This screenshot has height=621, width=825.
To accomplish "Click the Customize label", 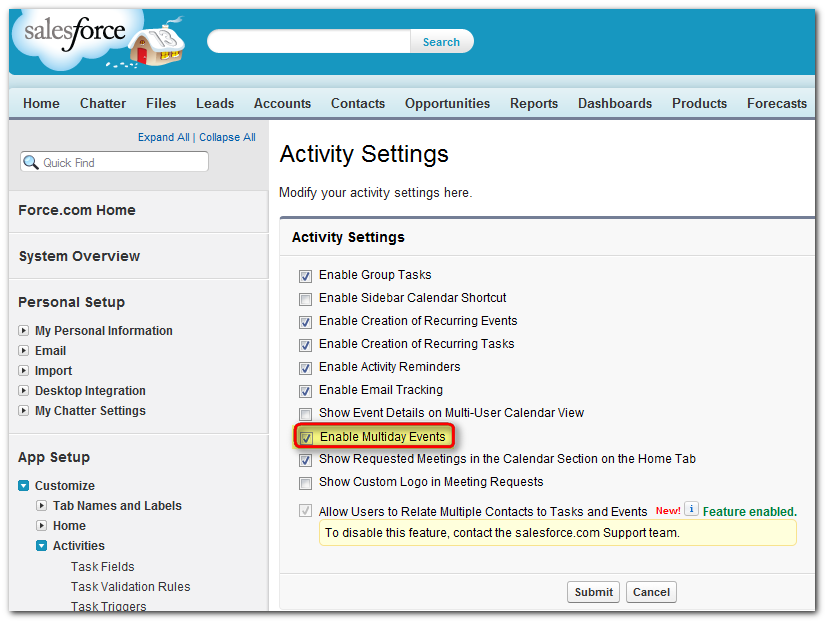I will (65, 485).
